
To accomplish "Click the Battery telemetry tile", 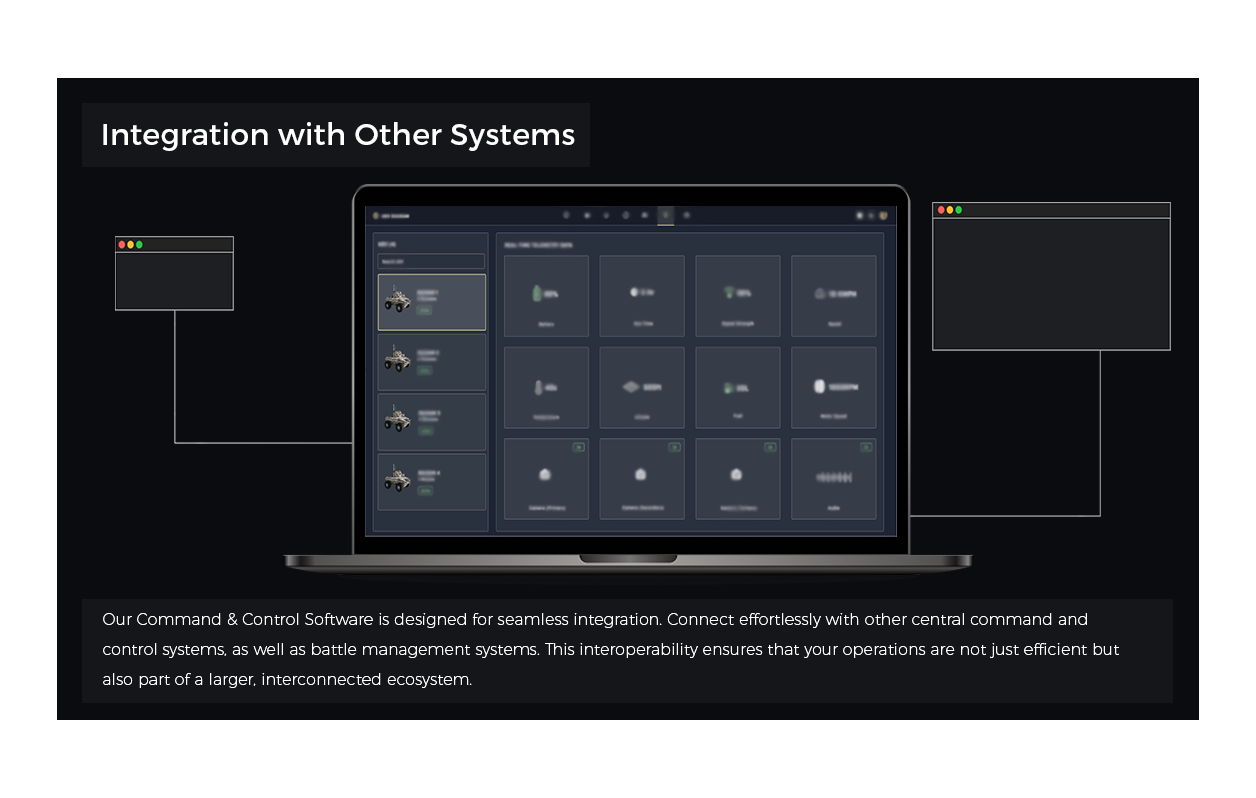I will [x=546, y=296].
